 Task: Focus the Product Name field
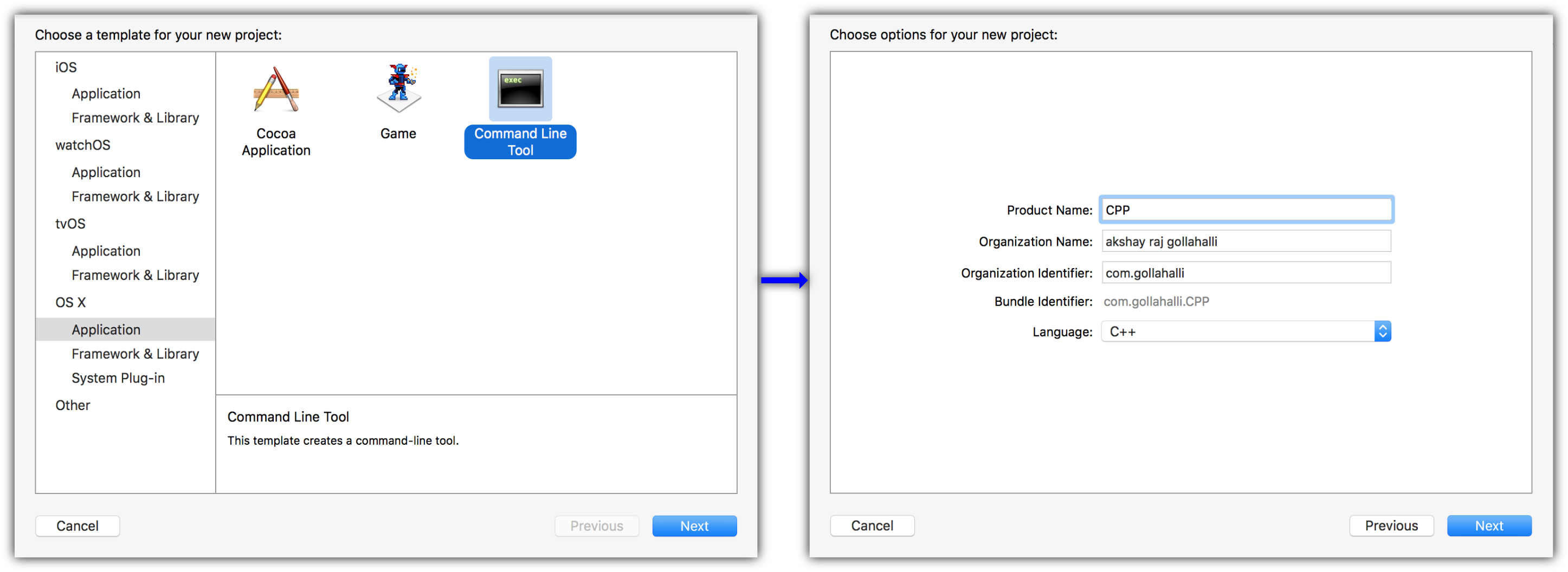(x=1246, y=211)
